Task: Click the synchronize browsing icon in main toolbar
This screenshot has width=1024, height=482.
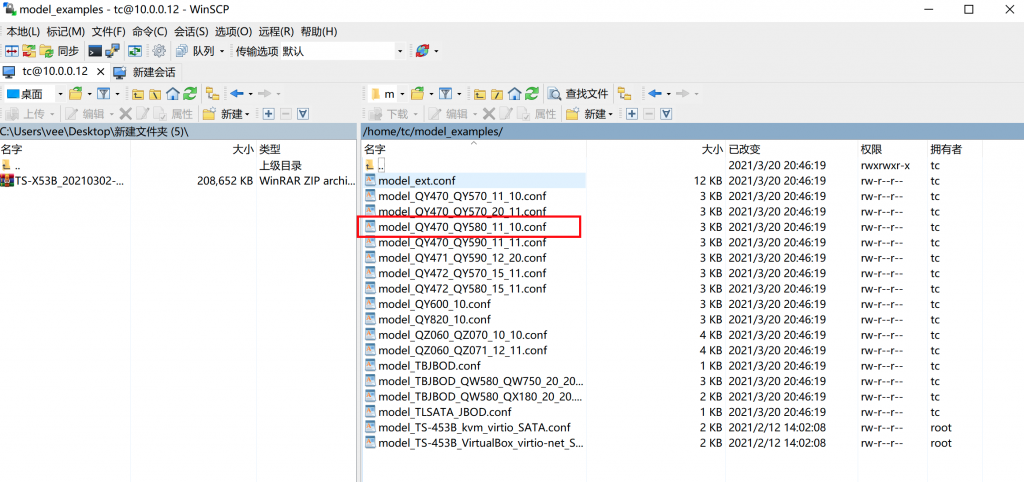Action: pos(29,51)
